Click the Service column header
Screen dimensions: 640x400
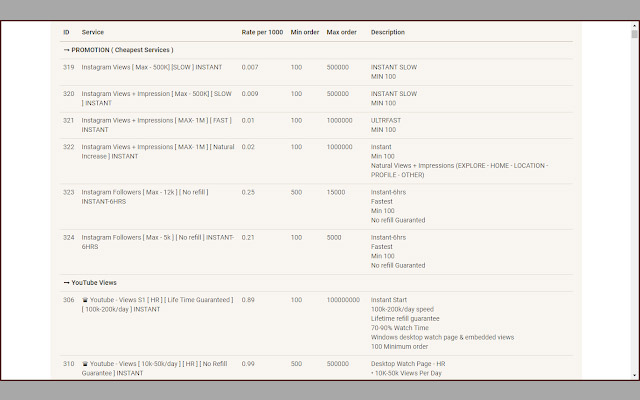(93, 32)
